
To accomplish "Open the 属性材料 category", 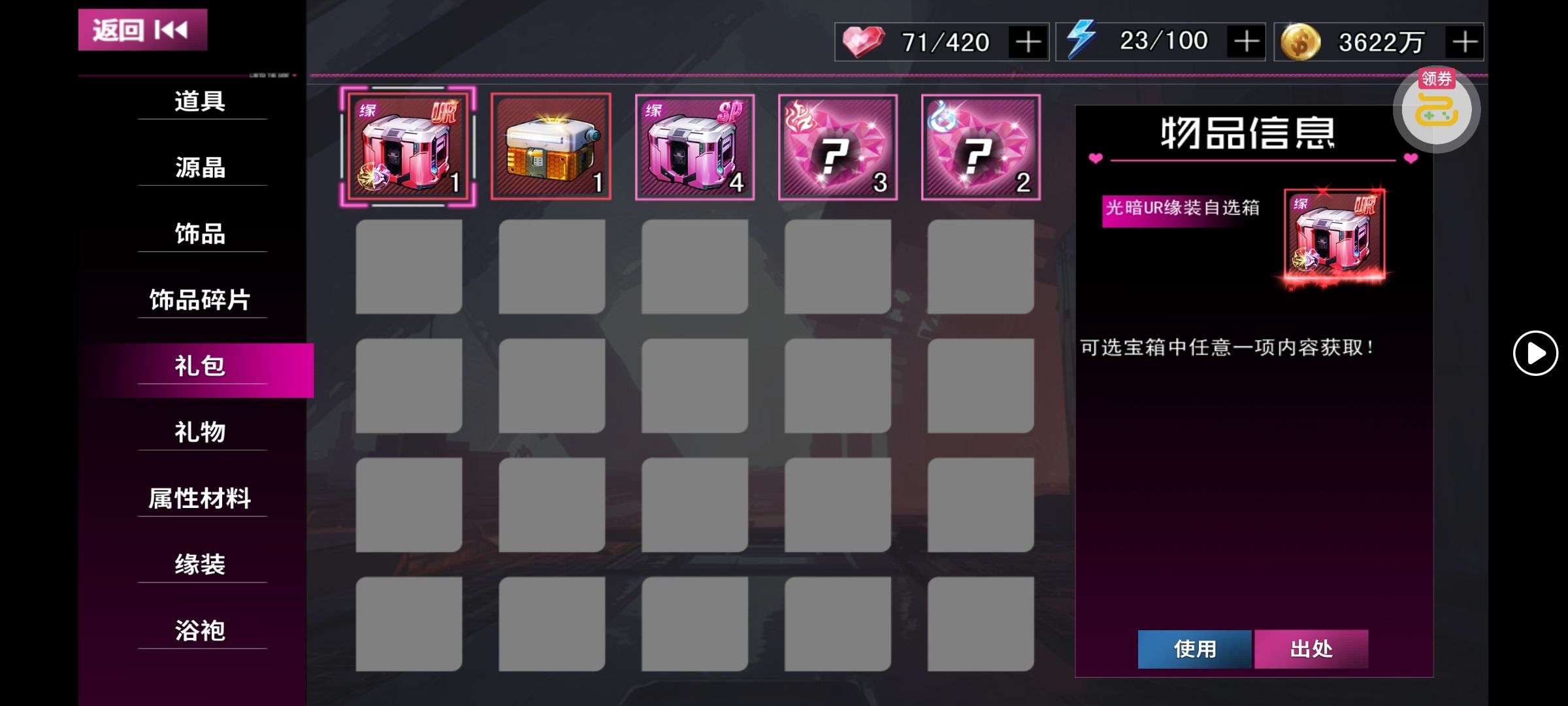I will click(200, 498).
